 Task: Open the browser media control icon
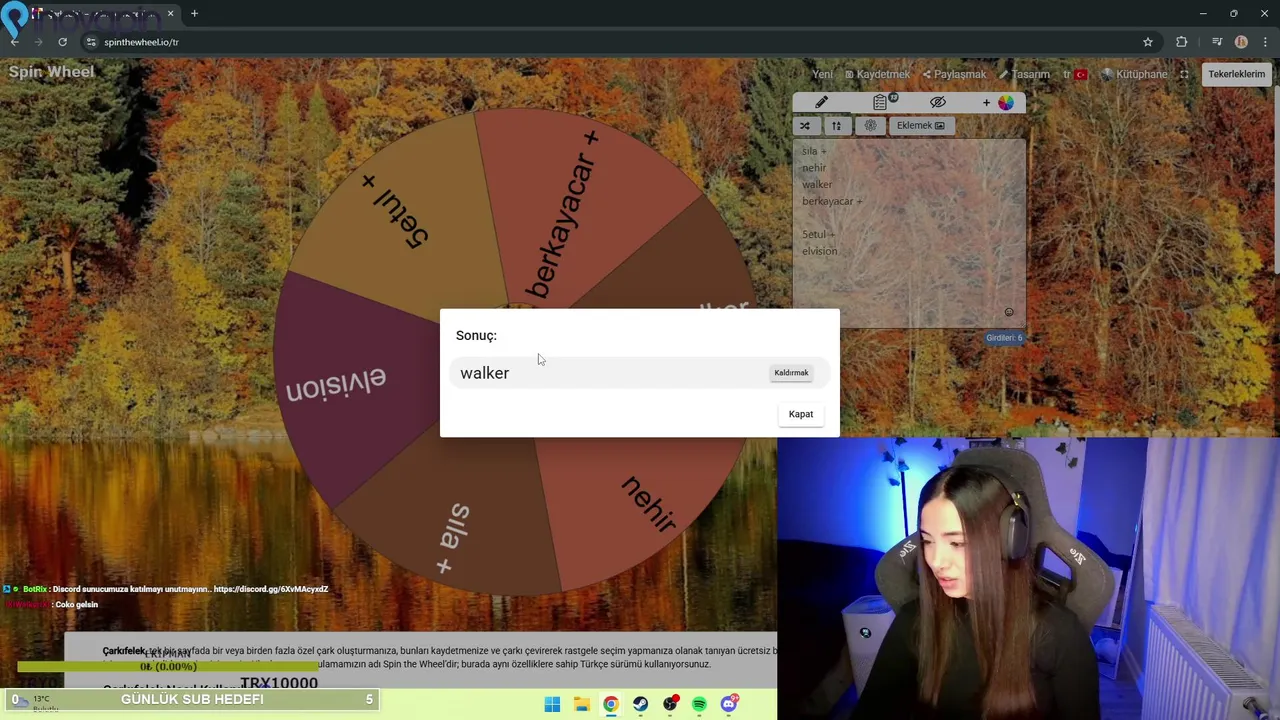pyautogui.click(x=1216, y=42)
